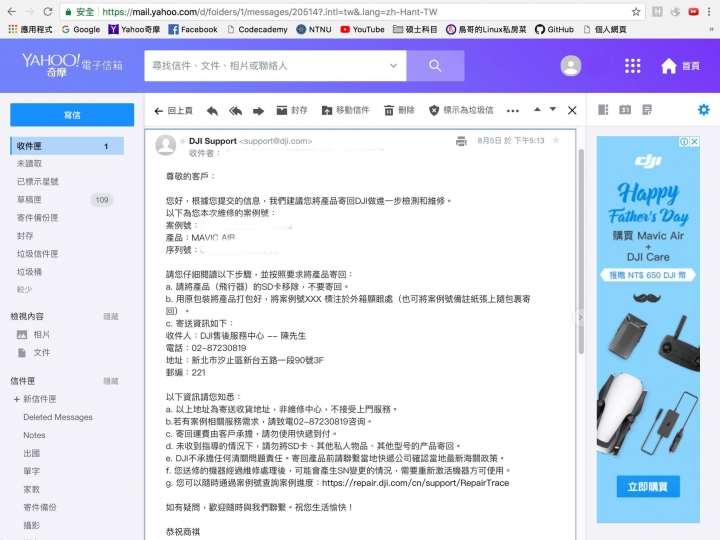Open the Yahoo apps grid icon
This screenshot has height=540, width=720.
point(632,66)
